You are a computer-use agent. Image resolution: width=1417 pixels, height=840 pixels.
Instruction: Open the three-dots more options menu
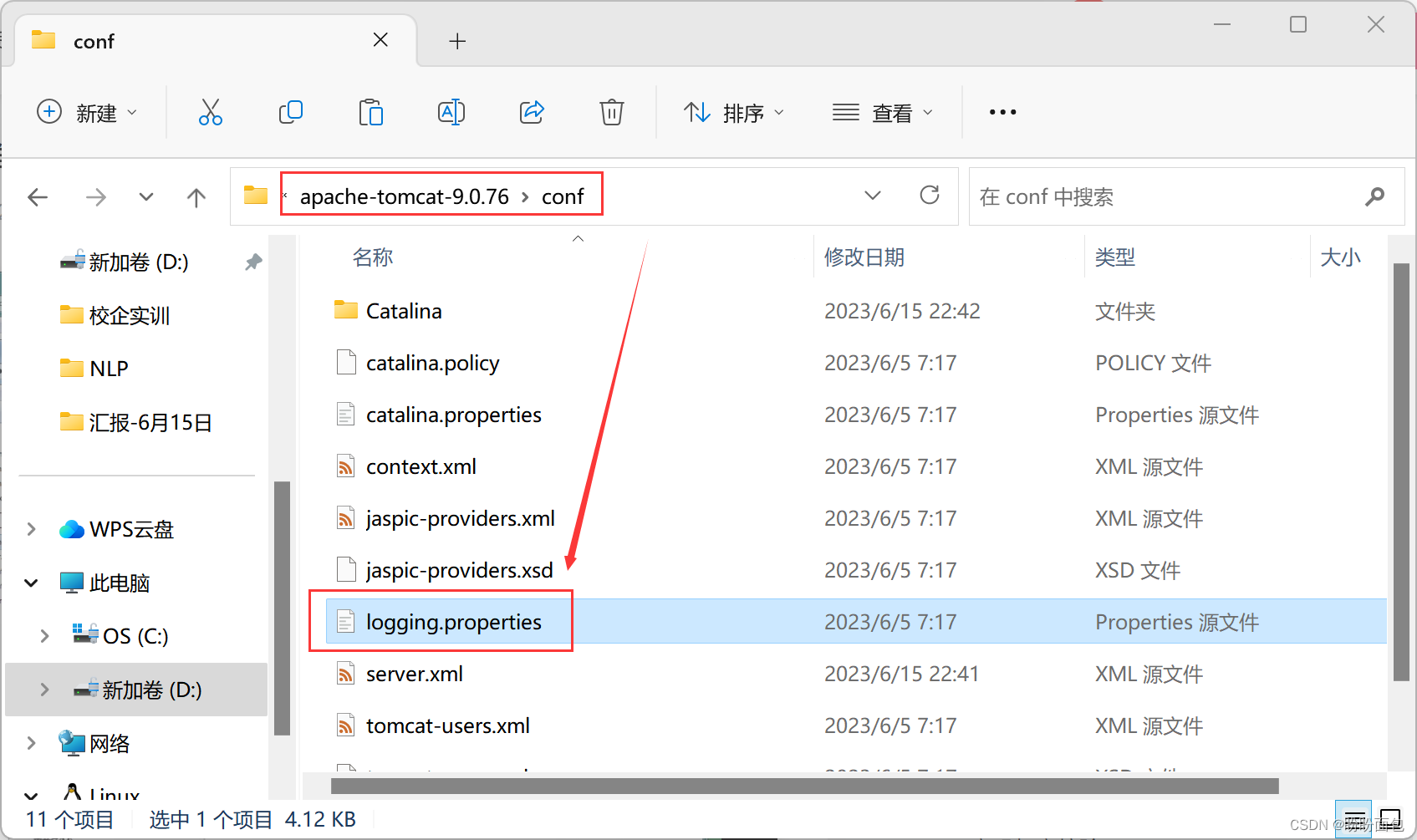tap(1002, 112)
